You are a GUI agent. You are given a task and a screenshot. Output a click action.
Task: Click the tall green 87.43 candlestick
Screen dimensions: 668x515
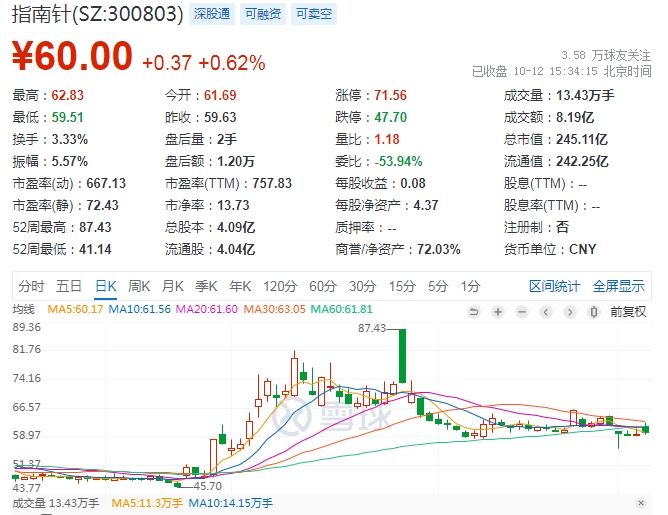point(403,356)
